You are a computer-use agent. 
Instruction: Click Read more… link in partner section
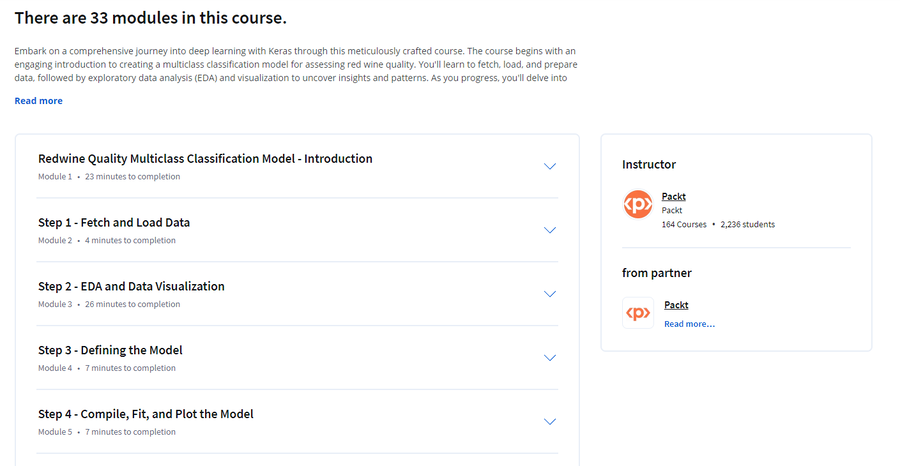point(689,324)
